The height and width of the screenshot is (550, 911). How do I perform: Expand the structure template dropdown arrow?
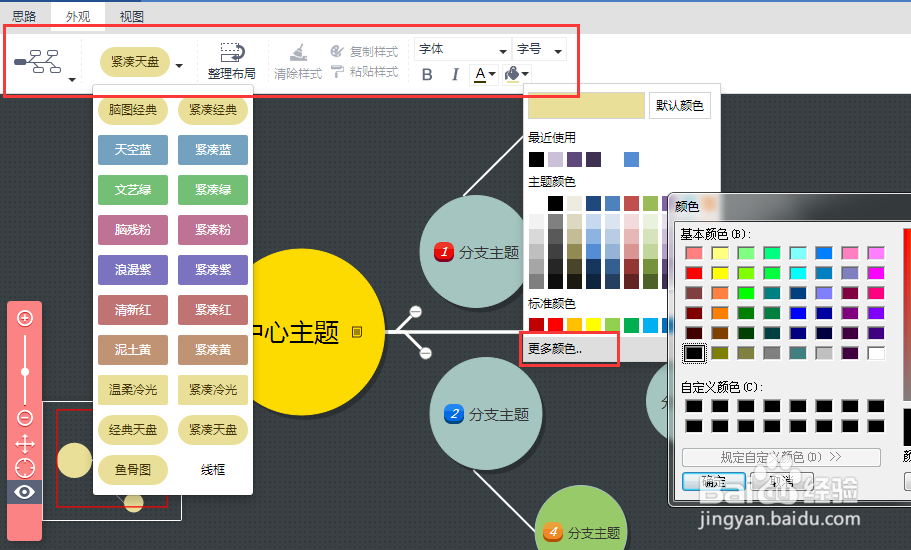click(x=72, y=80)
